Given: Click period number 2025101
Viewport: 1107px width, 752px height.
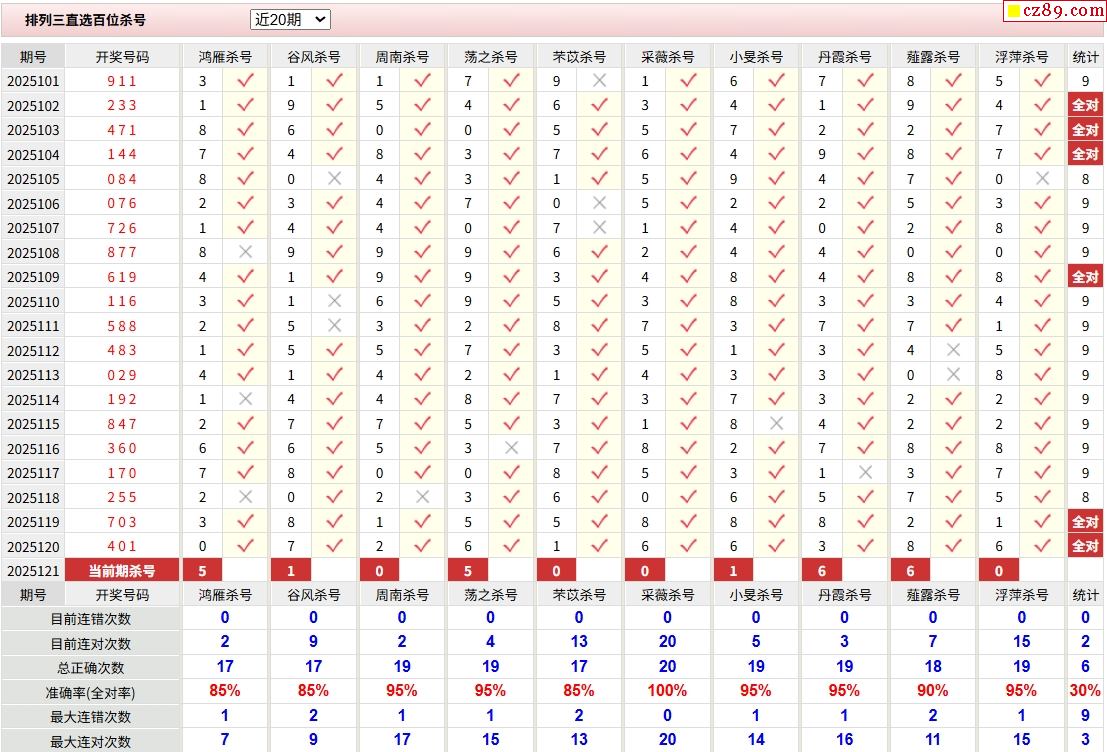Looking at the screenshot, I should (x=33, y=81).
